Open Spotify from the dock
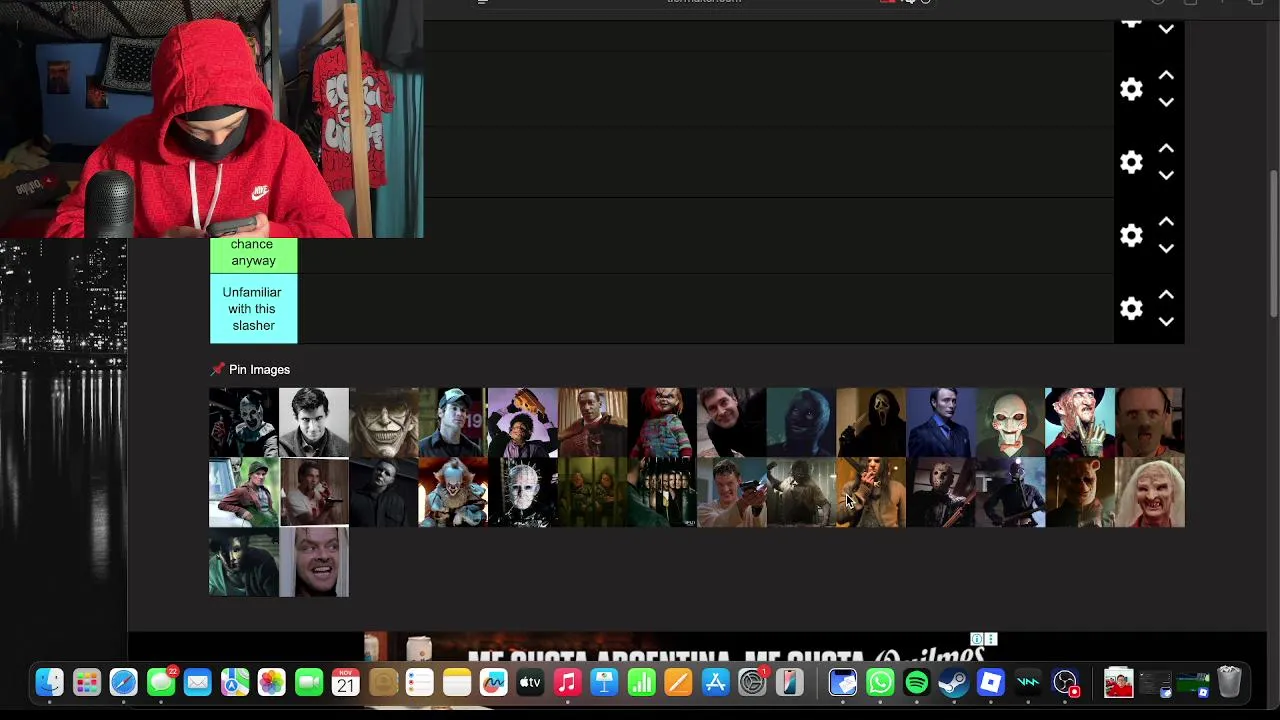Viewport: 1280px width, 720px height. [x=917, y=683]
